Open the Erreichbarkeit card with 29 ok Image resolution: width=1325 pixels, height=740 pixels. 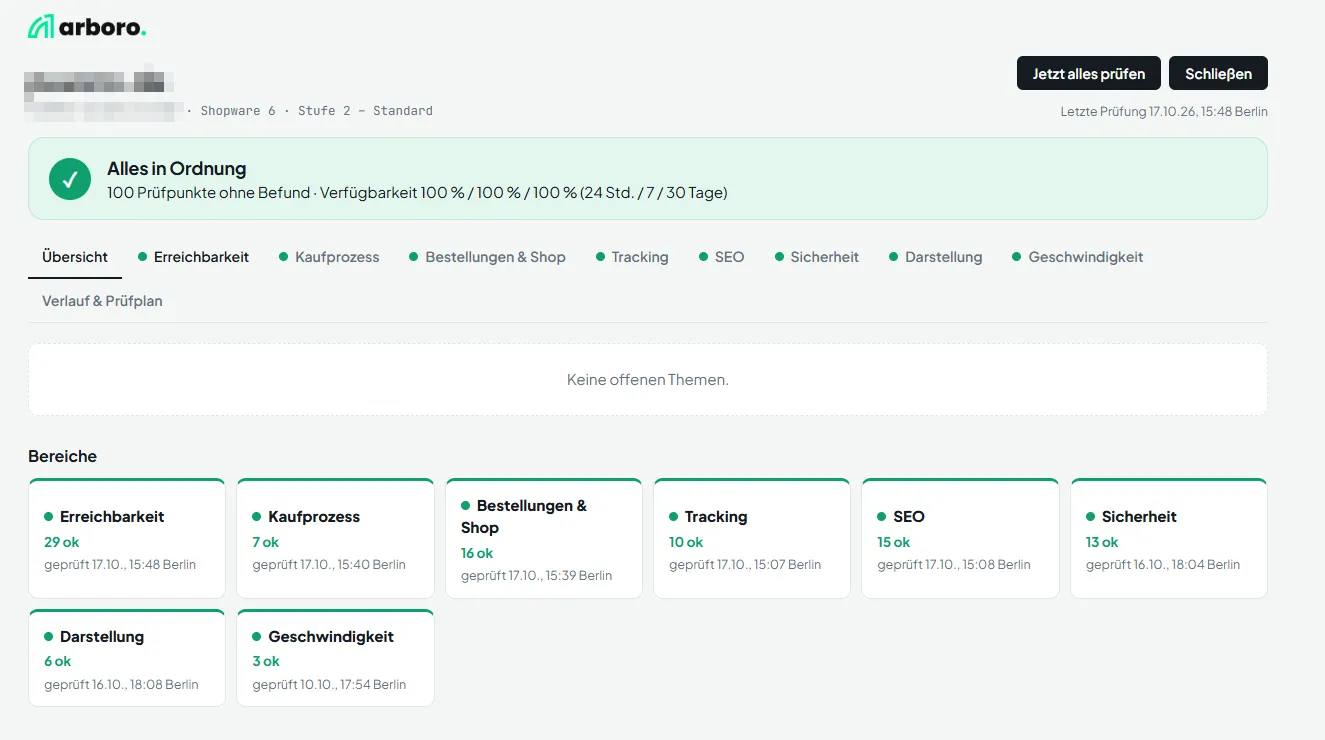(127, 538)
